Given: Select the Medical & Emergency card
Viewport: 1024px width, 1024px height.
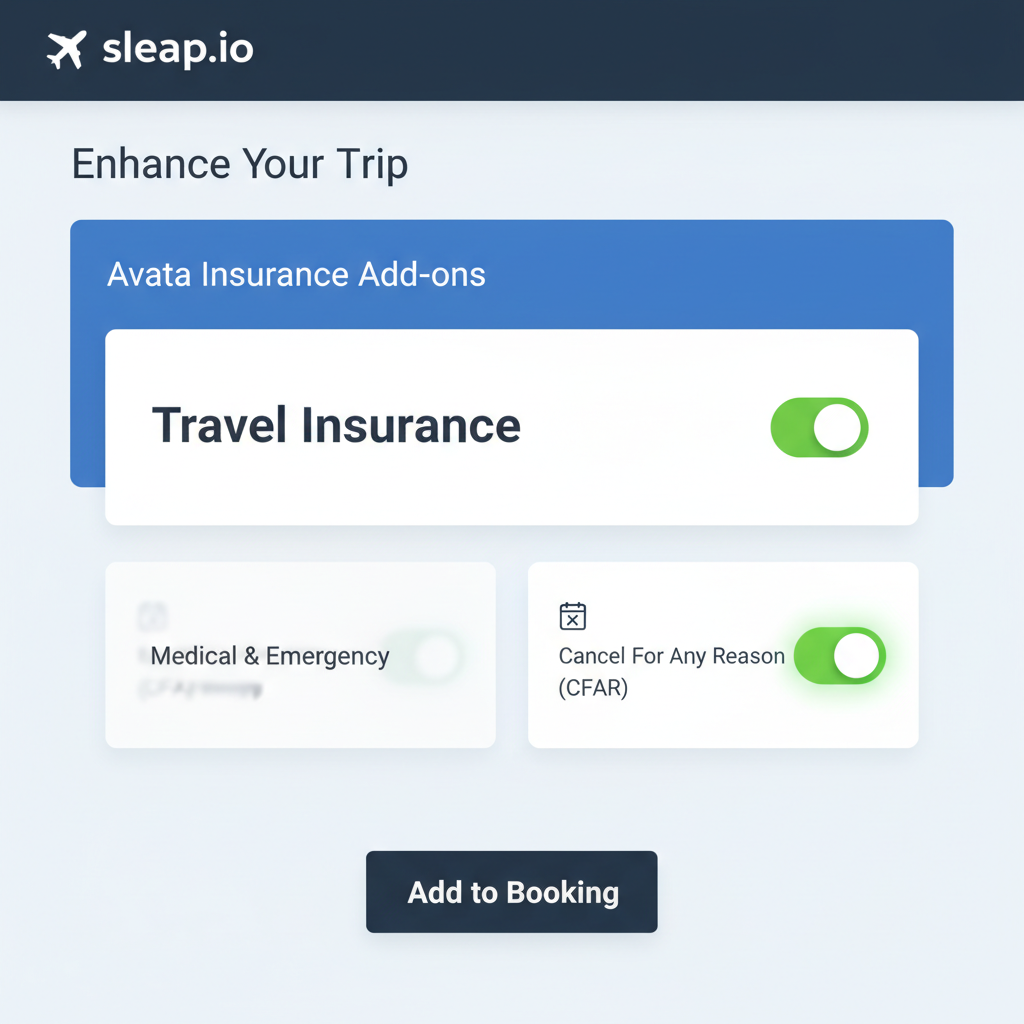Looking at the screenshot, I should tap(300, 655).
